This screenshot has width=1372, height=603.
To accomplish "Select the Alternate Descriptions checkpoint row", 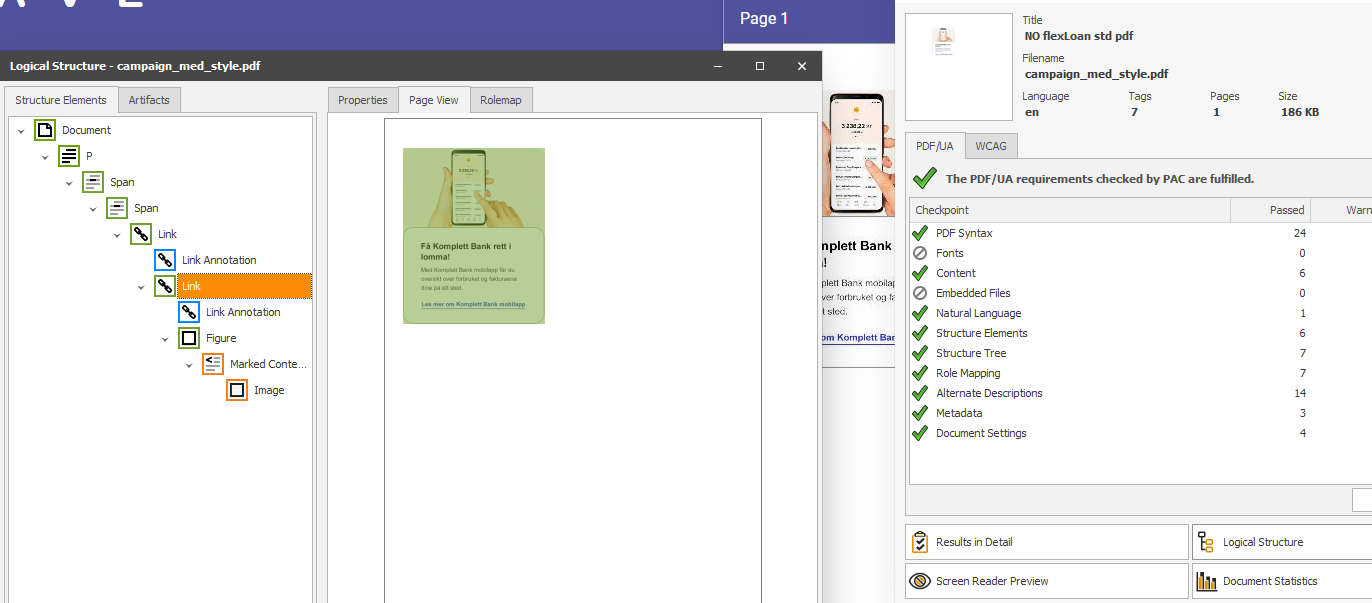I will coord(988,393).
